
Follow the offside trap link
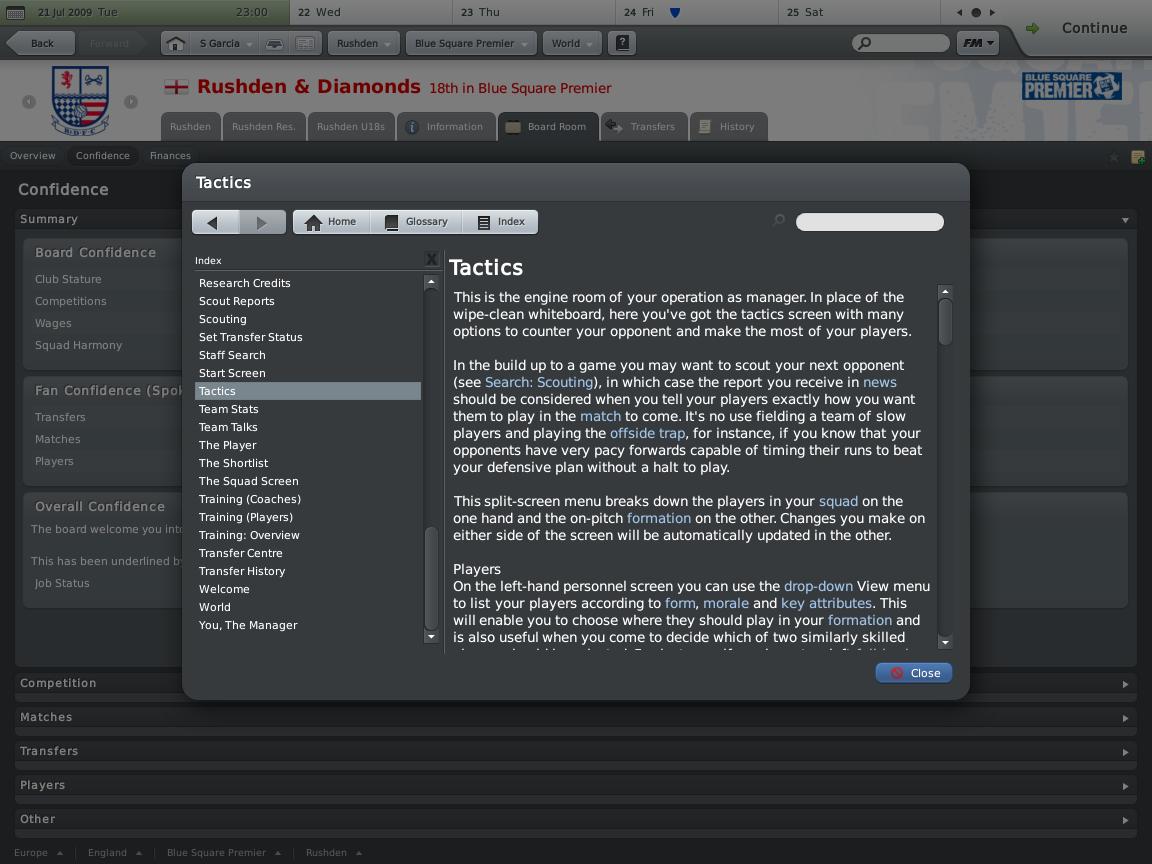(647, 433)
